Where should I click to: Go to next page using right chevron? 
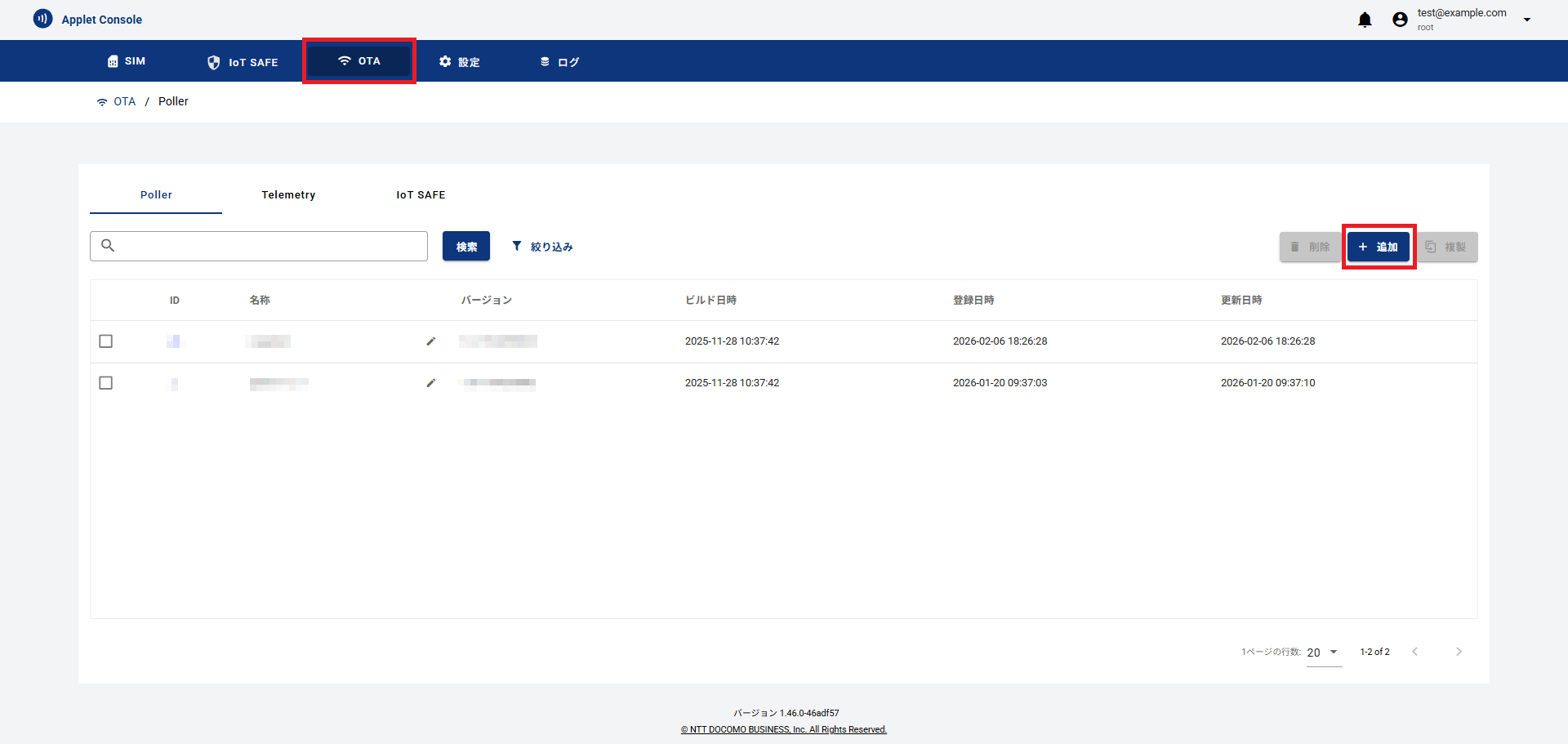(x=1459, y=652)
